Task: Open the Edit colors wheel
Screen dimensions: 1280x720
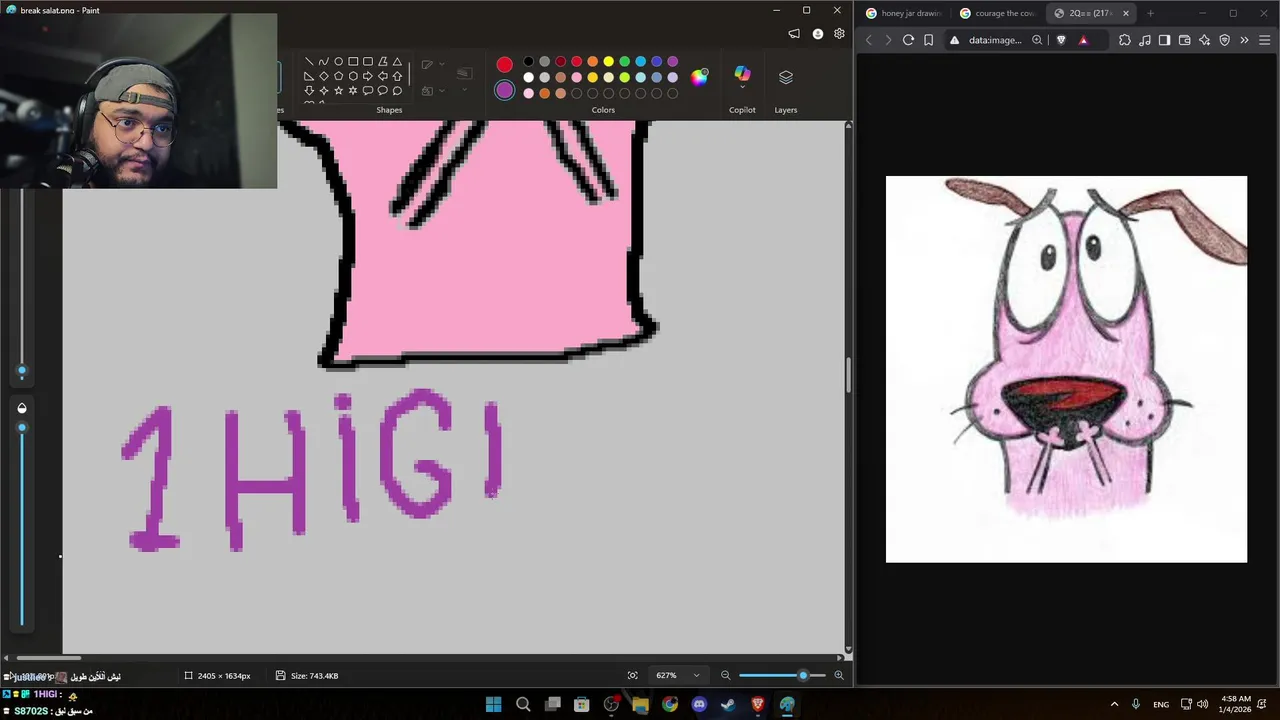Action: (699, 77)
